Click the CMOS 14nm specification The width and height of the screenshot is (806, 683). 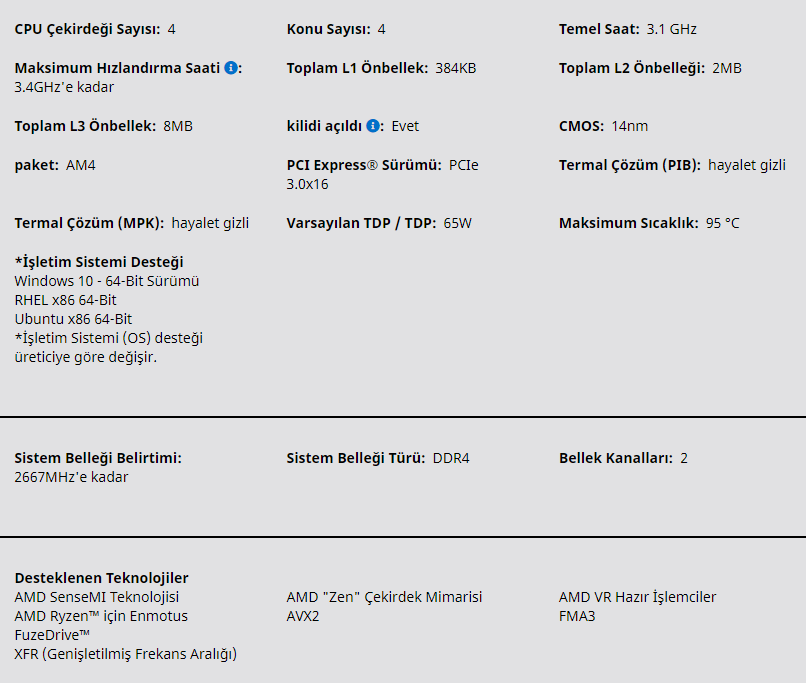point(603,126)
